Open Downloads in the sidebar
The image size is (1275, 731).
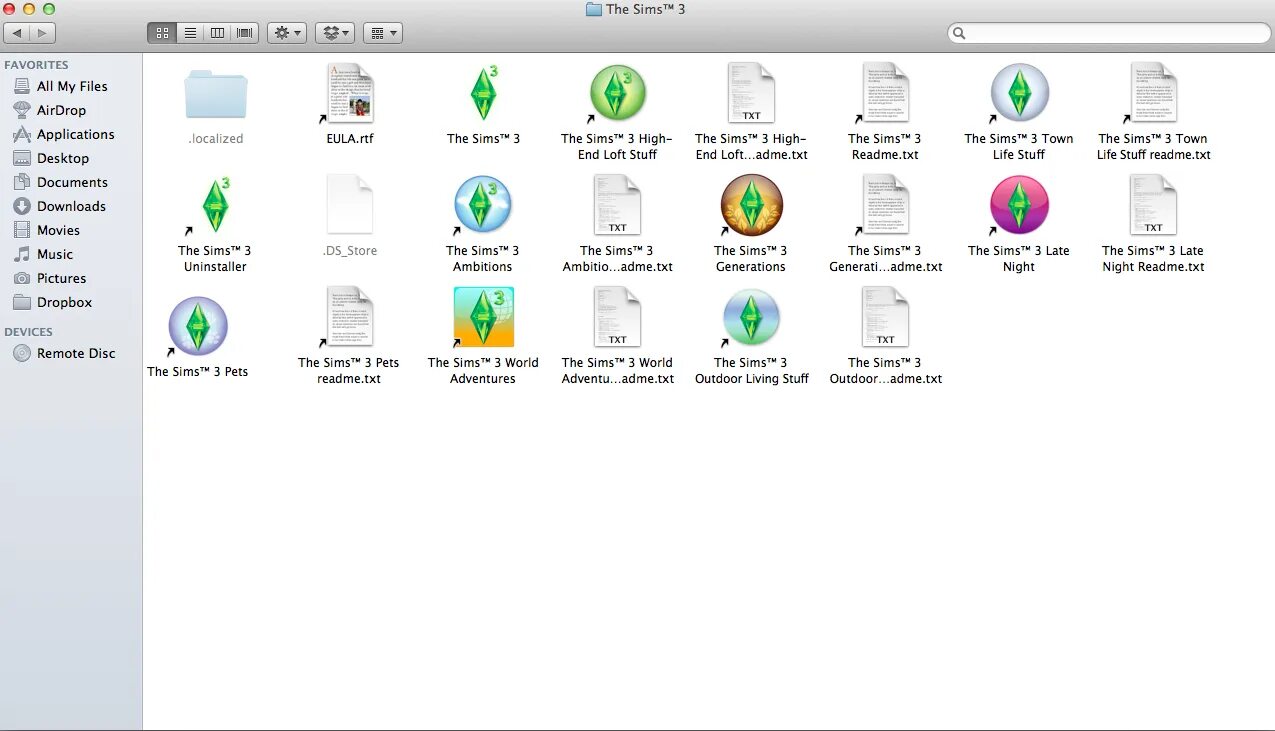point(71,206)
